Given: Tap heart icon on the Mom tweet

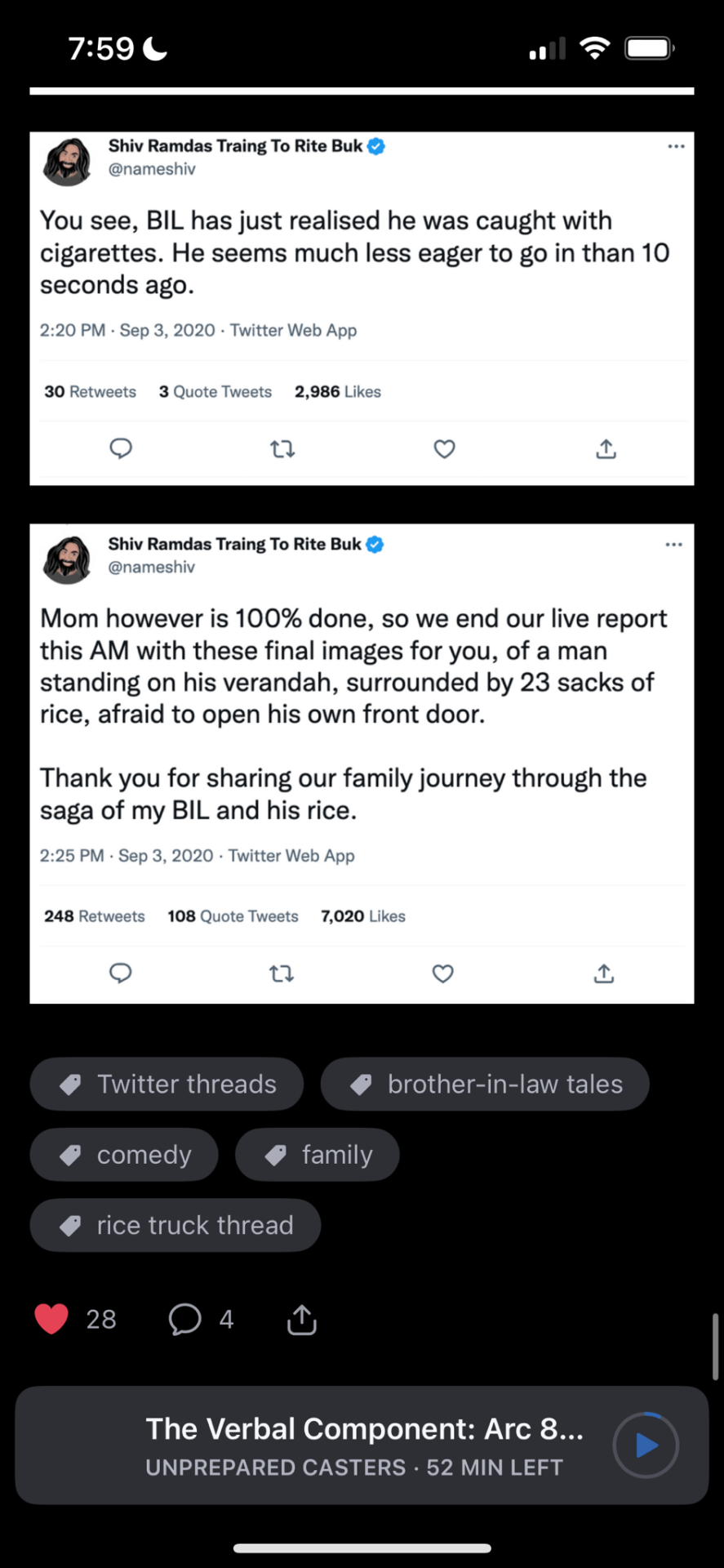Looking at the screenshot, I should coord(442,973).
